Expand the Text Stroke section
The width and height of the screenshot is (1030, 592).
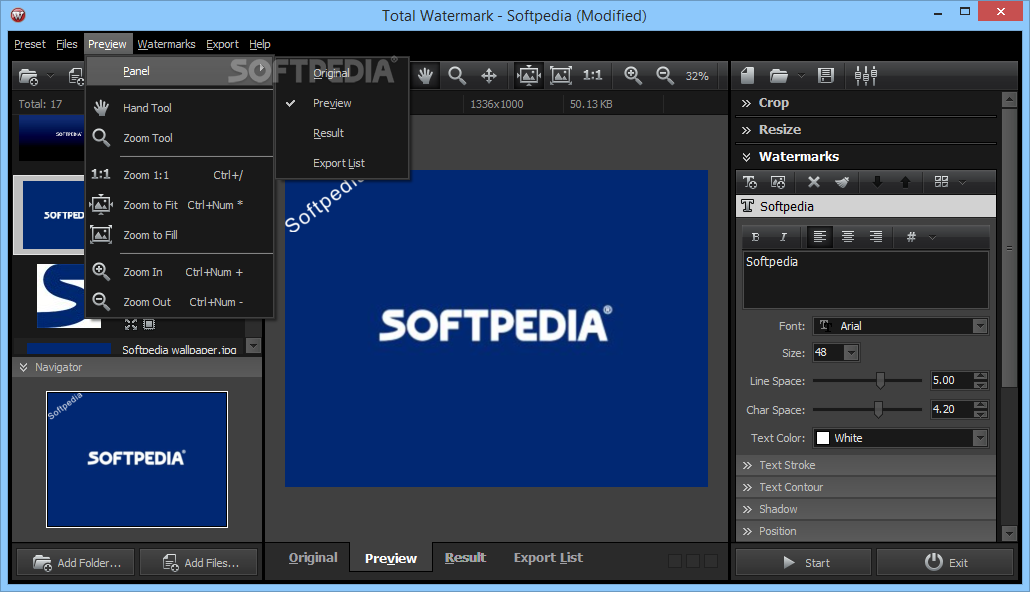click(x=866, y=465)
